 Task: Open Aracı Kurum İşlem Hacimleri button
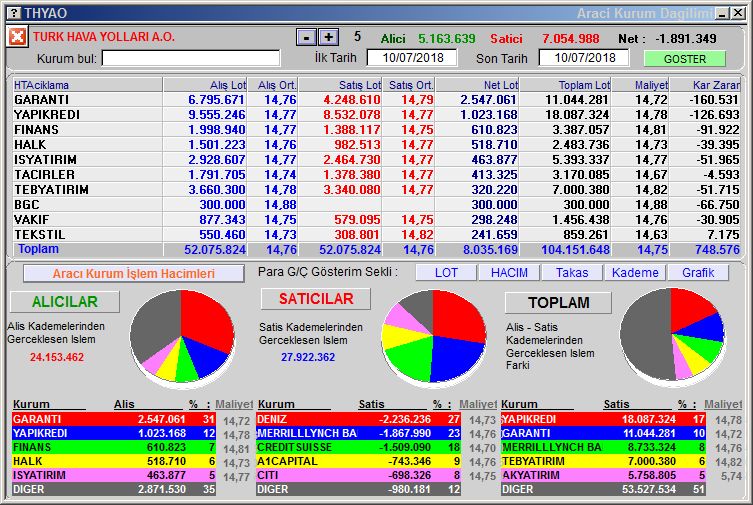tap(134, 274)
